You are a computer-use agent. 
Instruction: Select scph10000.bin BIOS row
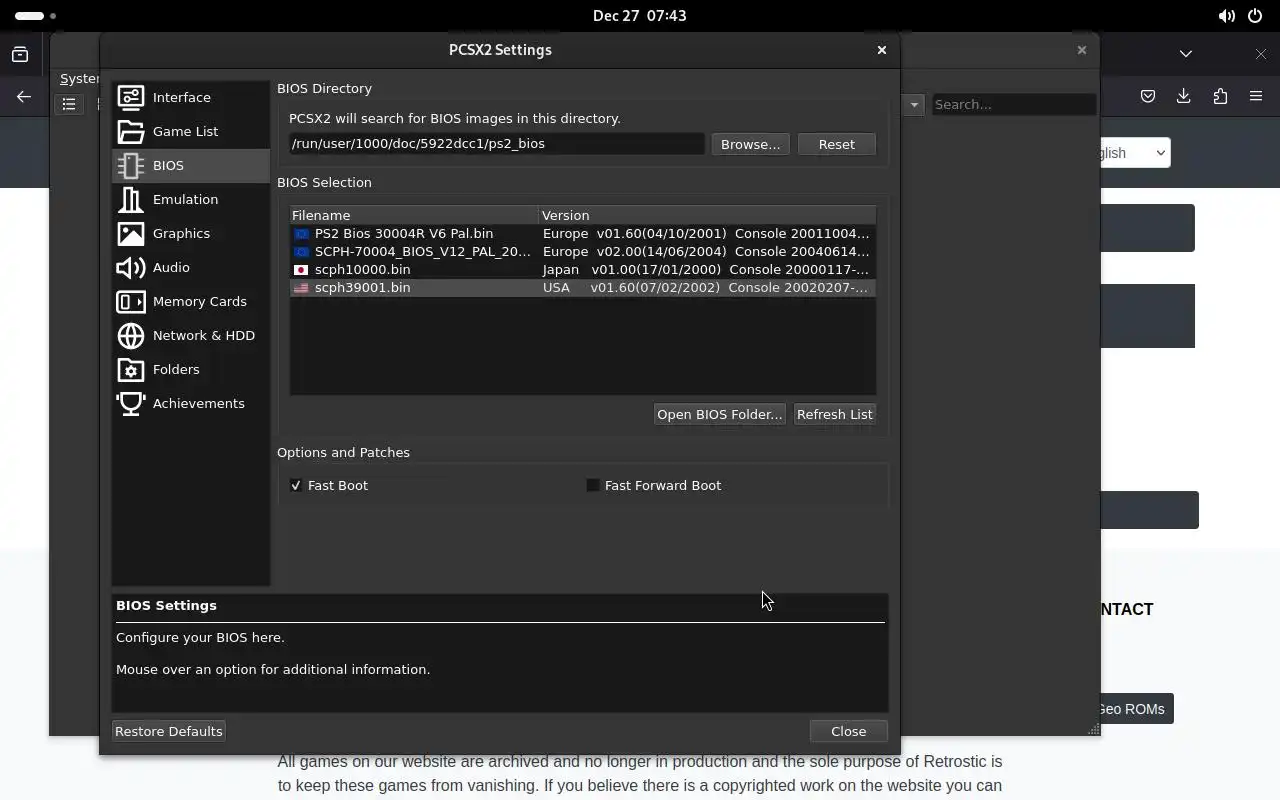tap(583, 269)
